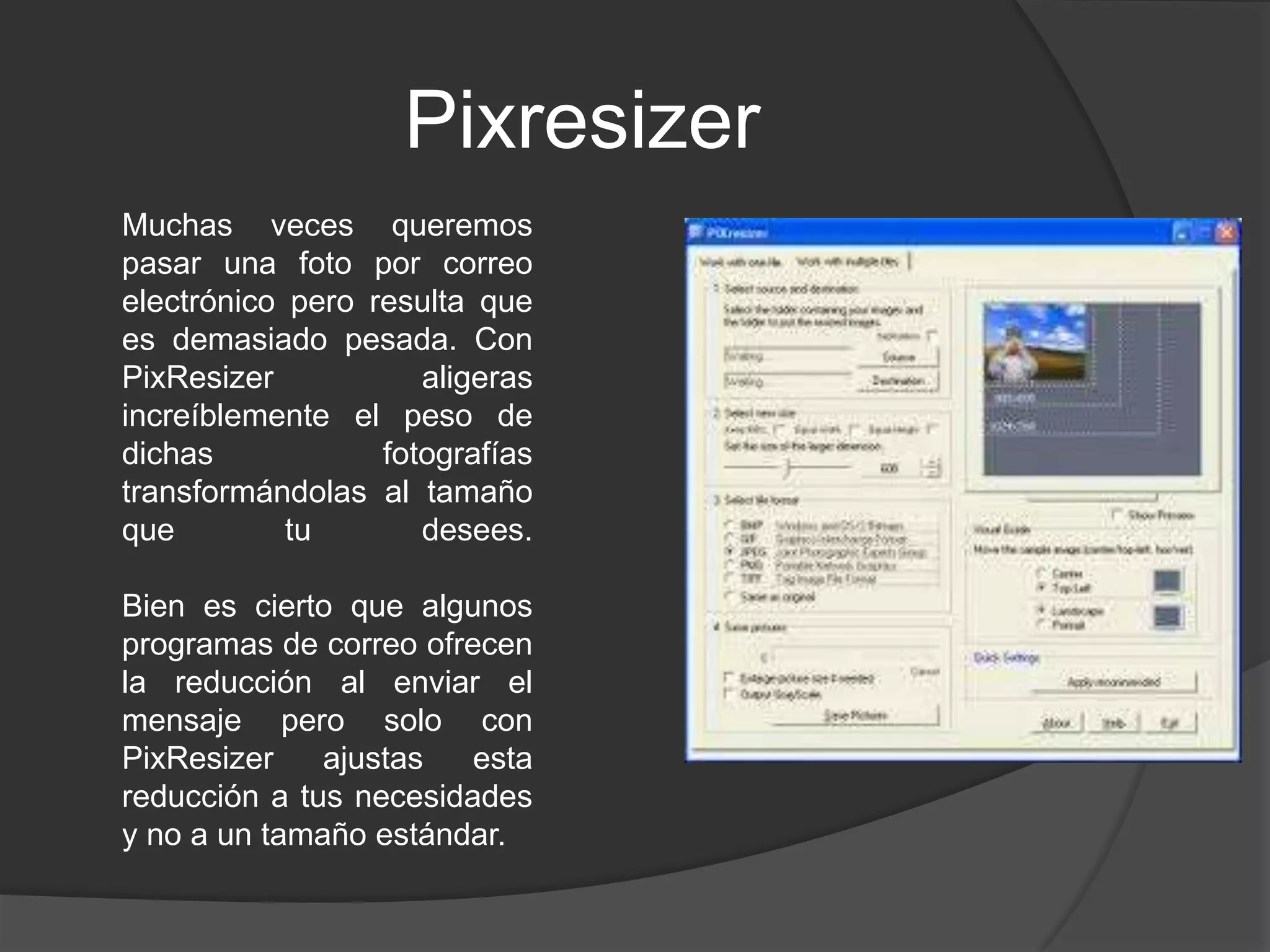This screenshot has width=1270, height=952.
Task: Click the size stepper arrows beside 600
Action: (x=931, y=467)
